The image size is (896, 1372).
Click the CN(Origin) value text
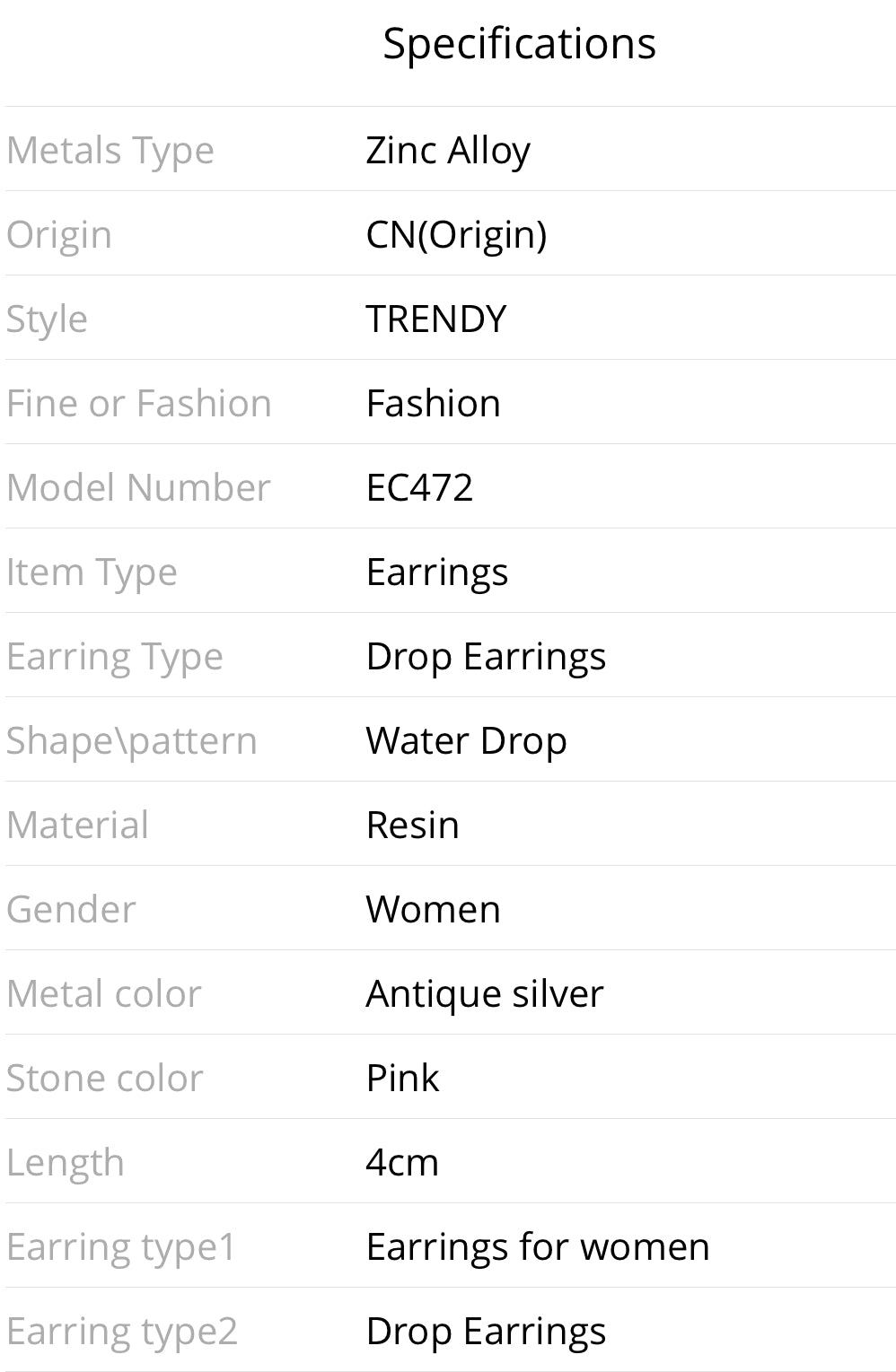pos(456,234)
